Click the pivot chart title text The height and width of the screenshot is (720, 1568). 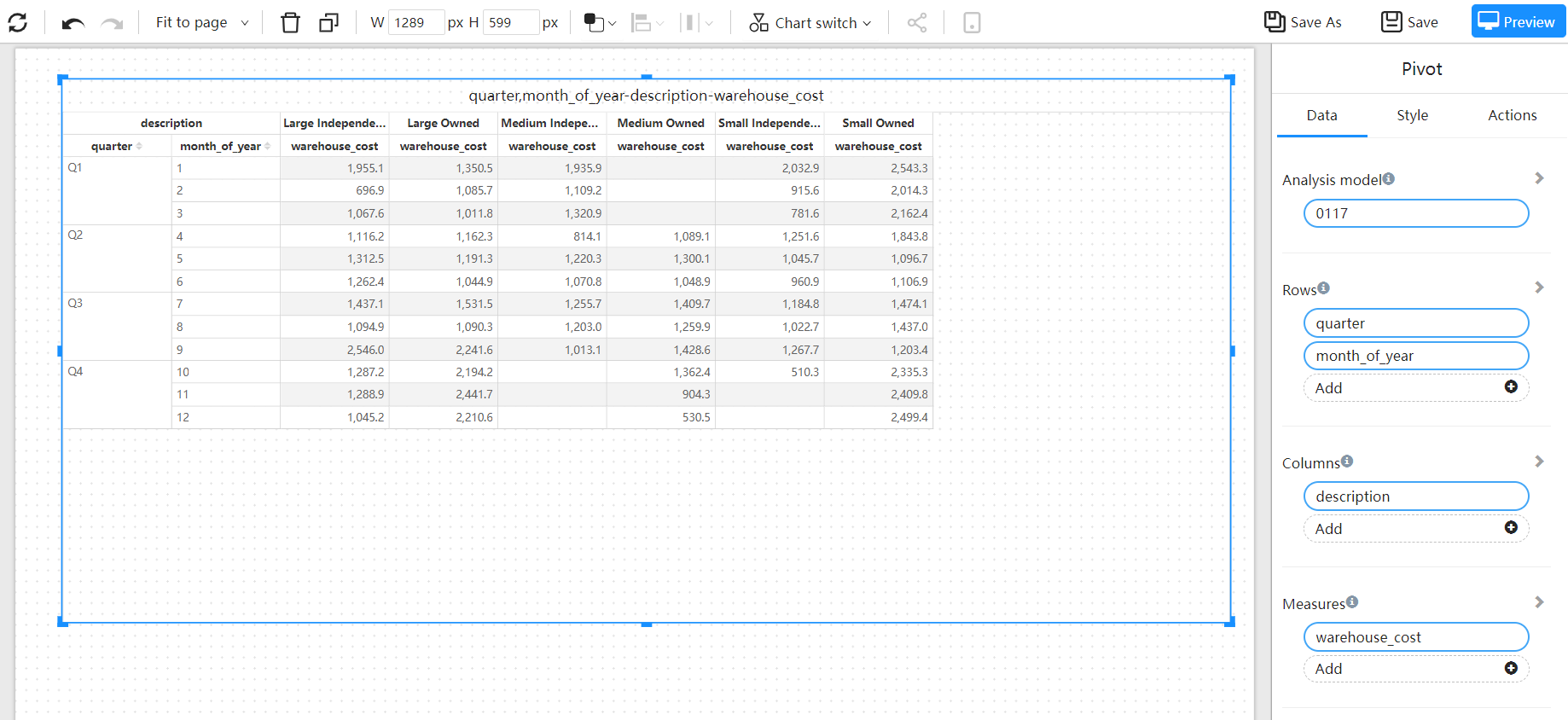(646, 96)
